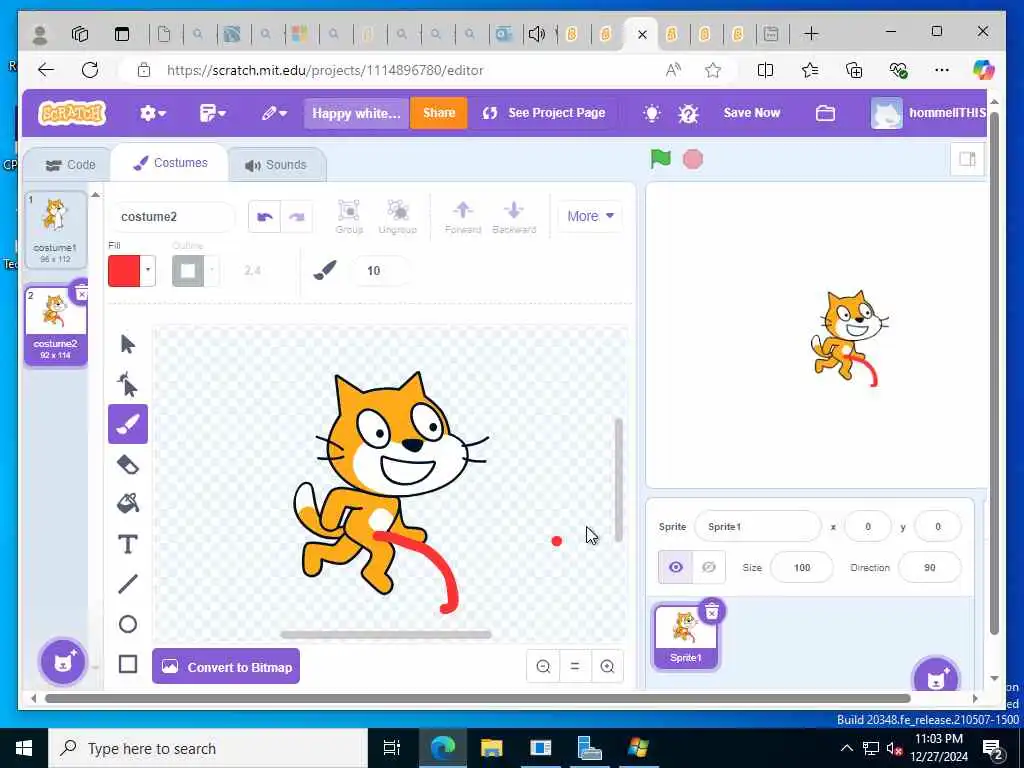Viewport: 1024px width, 768px height.
Task: Delete Sprite1 with its trash icon
Action: point(712,611)
